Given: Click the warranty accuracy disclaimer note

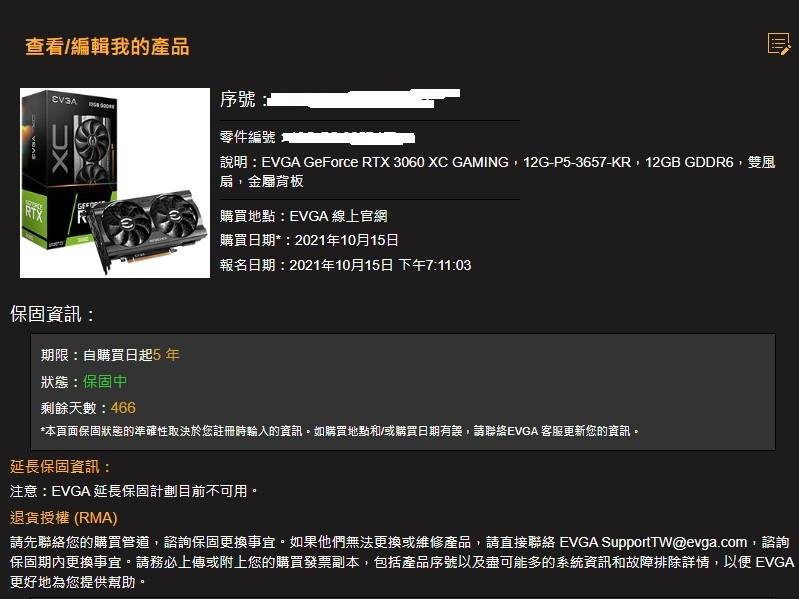Looking at the screenshot, I should 340,431.
